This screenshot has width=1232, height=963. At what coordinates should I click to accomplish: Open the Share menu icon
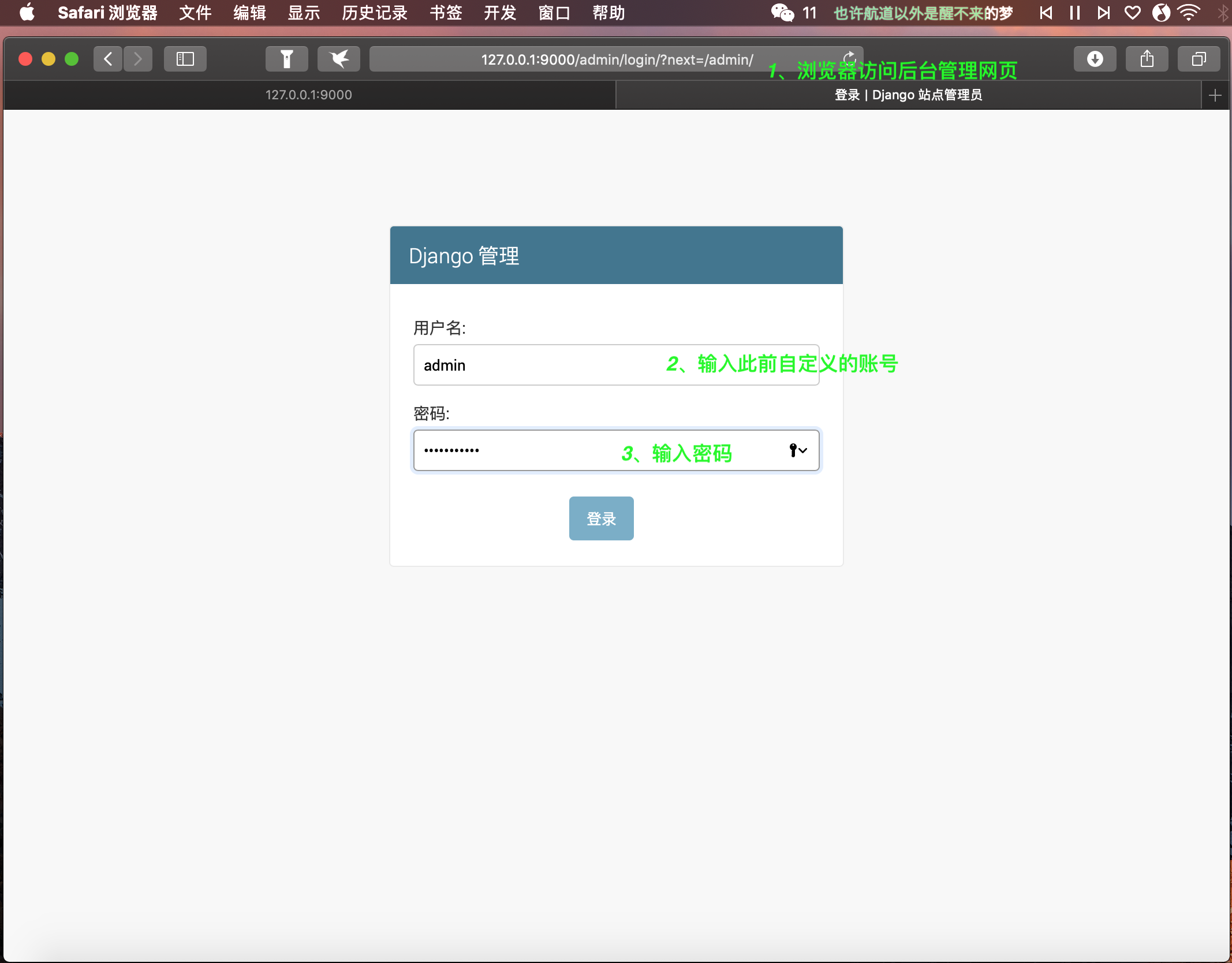point(1147,59)
